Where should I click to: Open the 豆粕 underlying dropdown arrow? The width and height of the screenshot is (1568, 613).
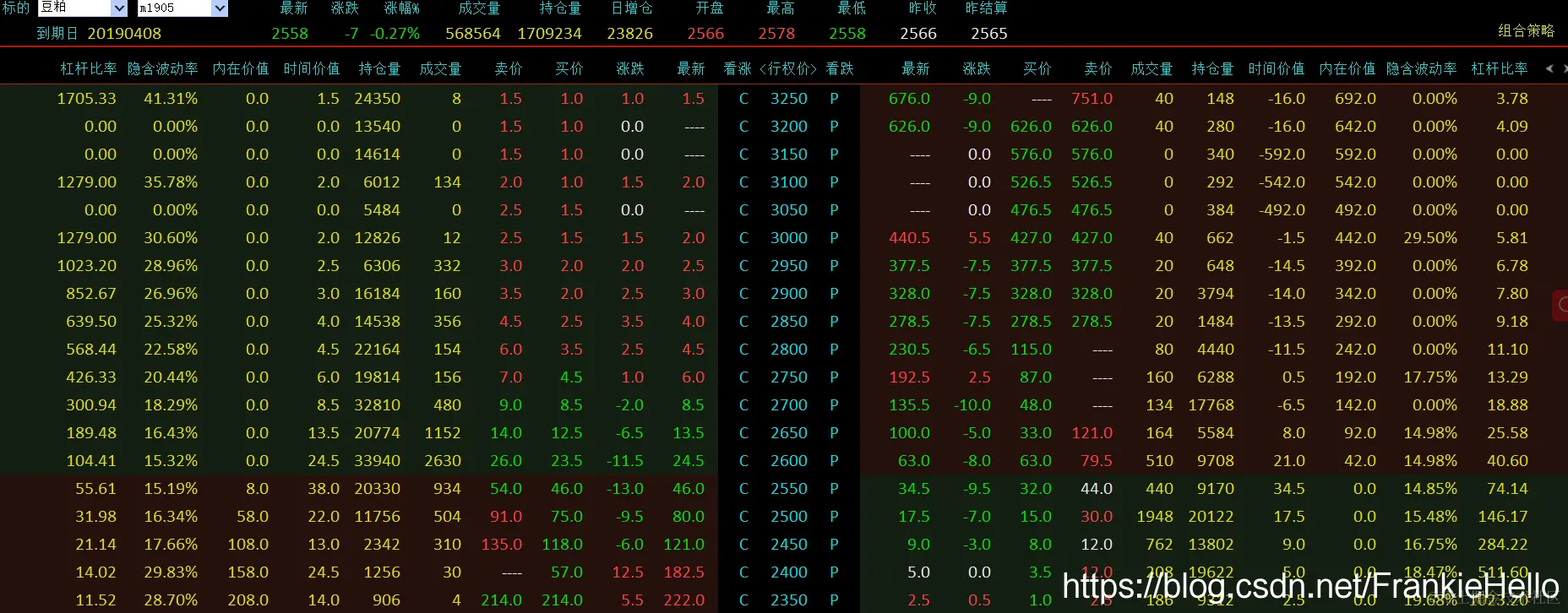119,8
